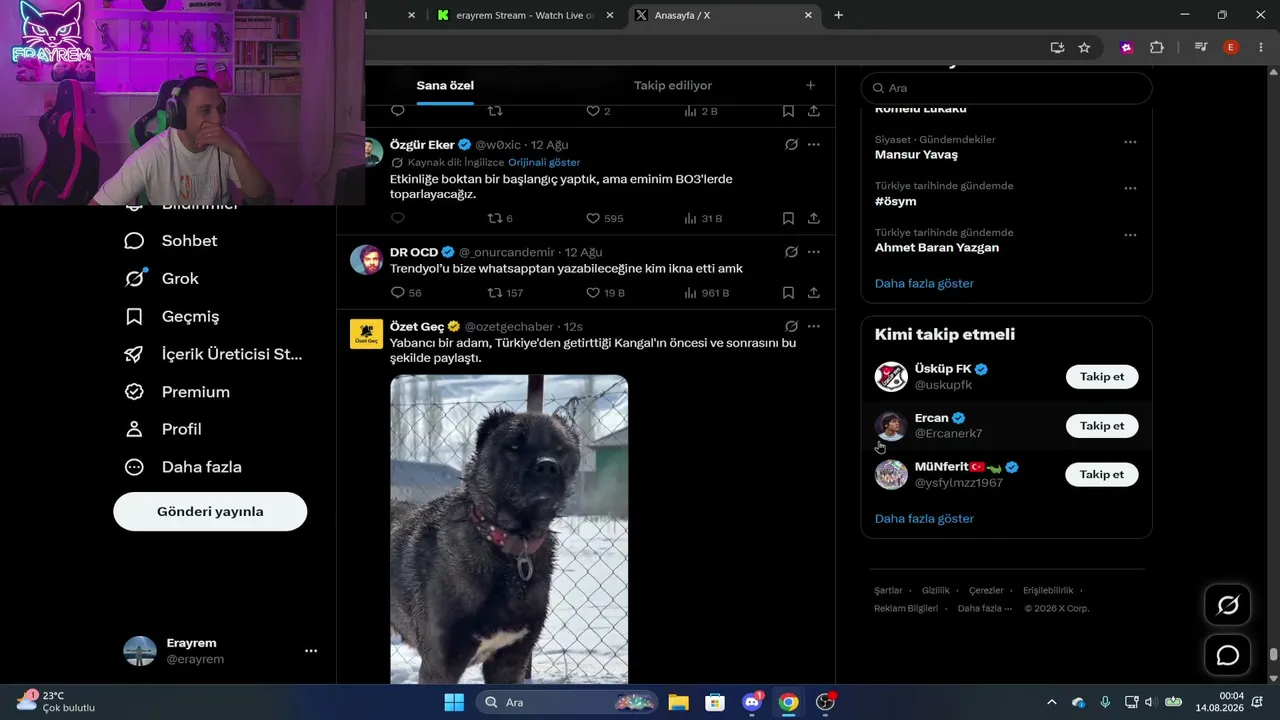Screen dimensions: 1280x720
Task: Click the Gönderi yayınla button
Action: [x=210, y=511]
